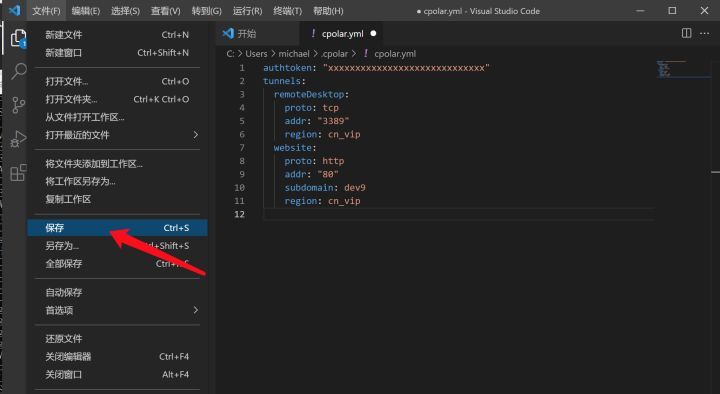Click the dev9 subdomain value

click(355, 188)
